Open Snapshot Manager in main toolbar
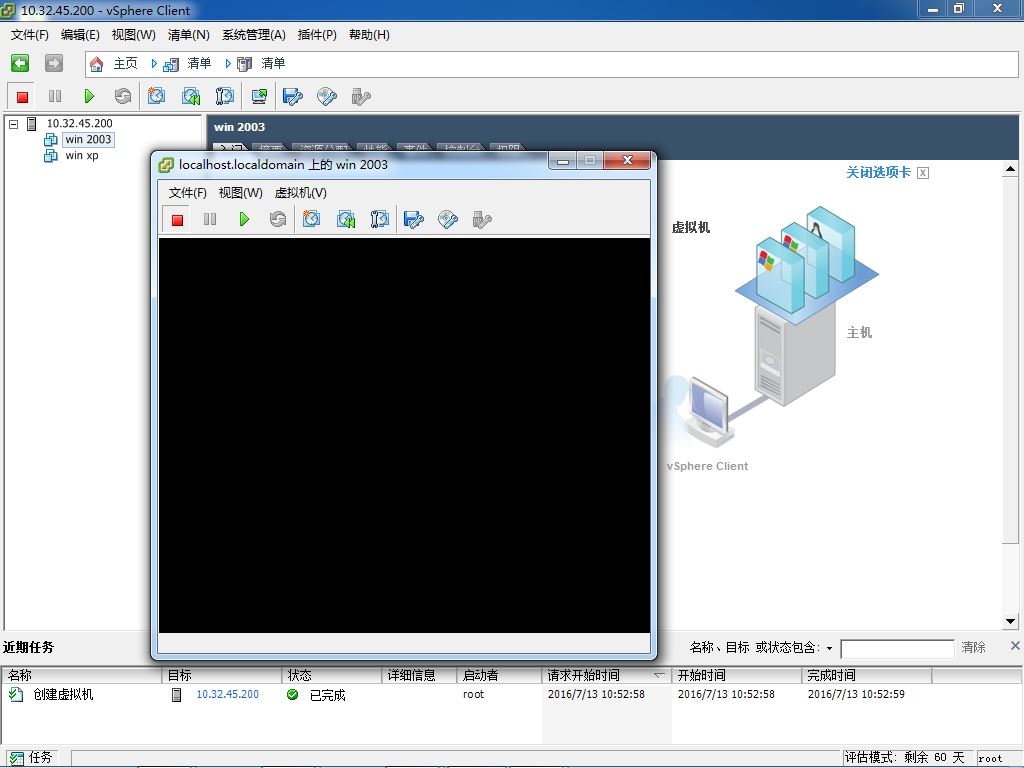This screenshot has height=768, width=1024. (x=225, y=97)
